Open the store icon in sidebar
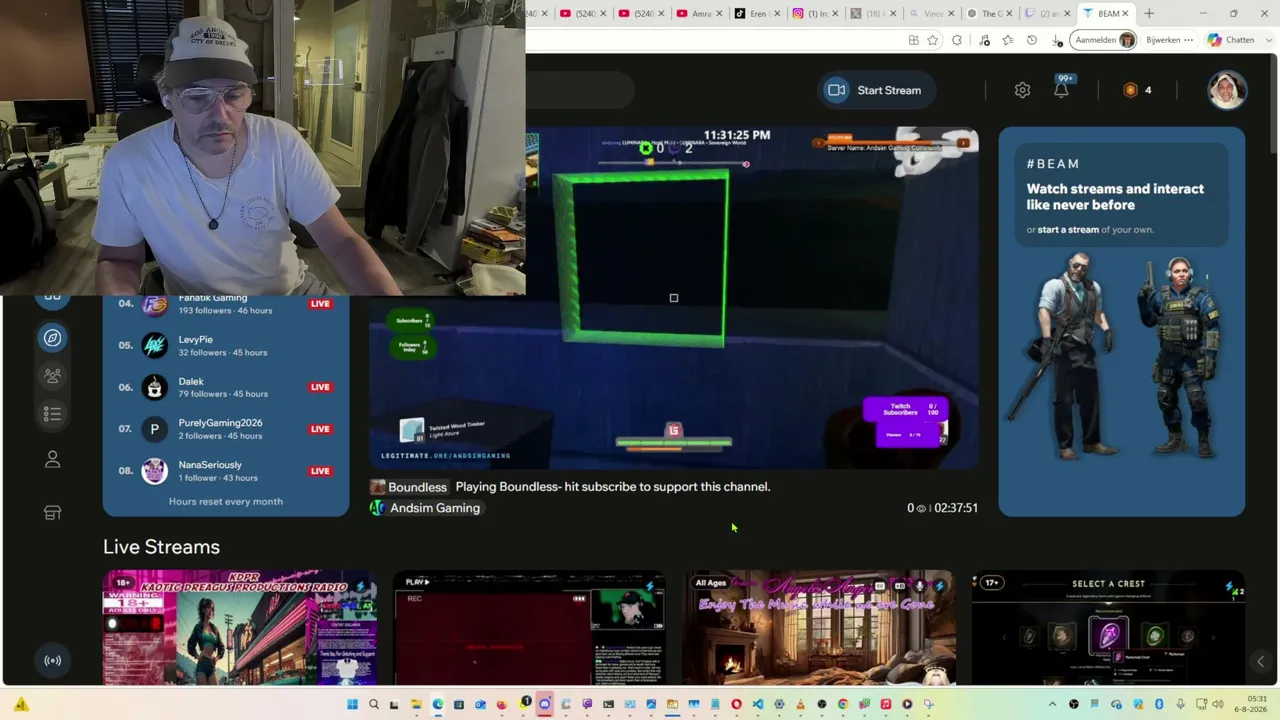Image resolution: width=1280 pixels, height=720 pixels. tap(53, 512)
